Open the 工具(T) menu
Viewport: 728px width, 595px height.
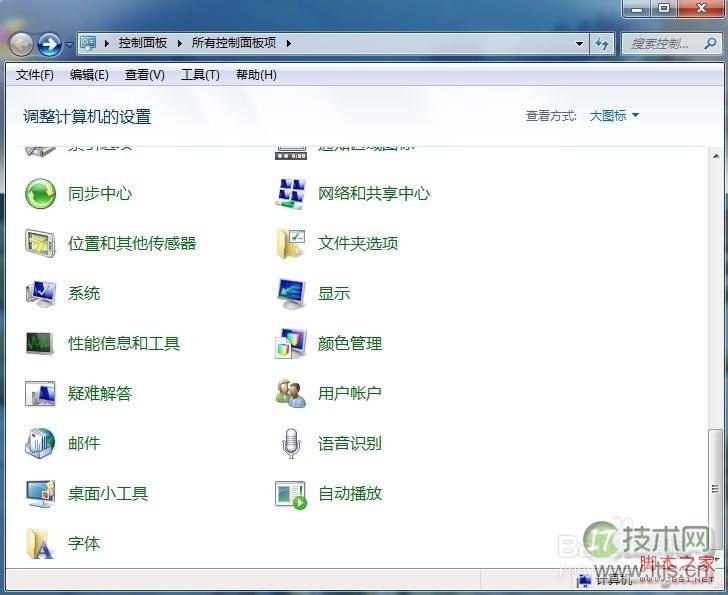click(200, 75)
